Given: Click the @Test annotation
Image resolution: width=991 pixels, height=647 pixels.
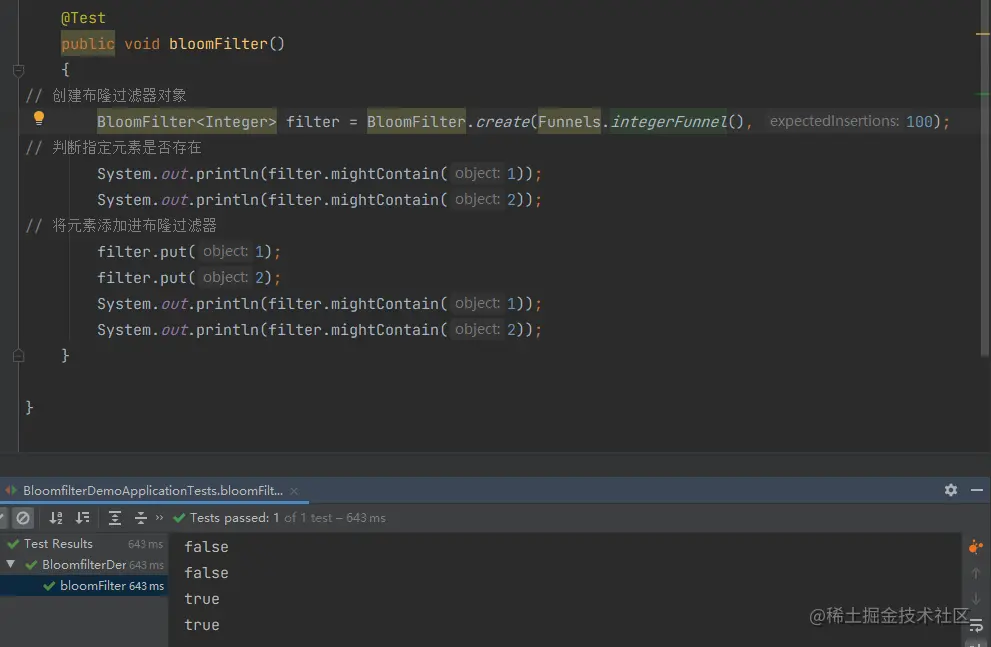Looking at the screenshot, I should pos(83,18).
